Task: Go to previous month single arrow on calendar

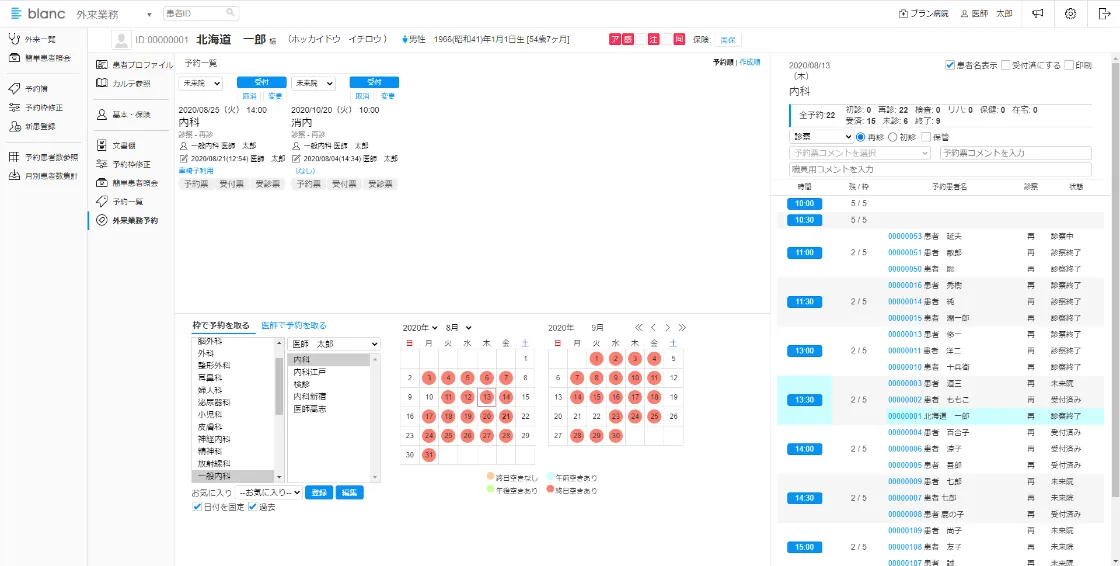Action: click(x=653, y=327)
